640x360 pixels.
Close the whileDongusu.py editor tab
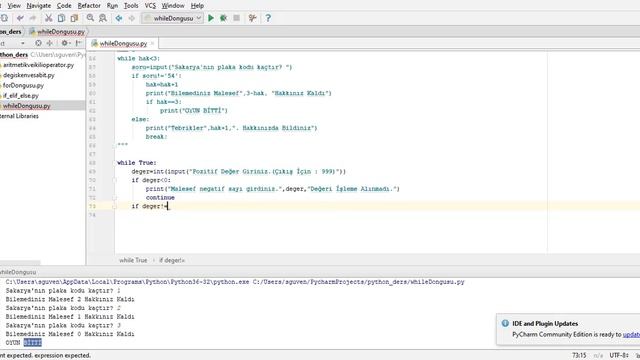tap(153, 43)
